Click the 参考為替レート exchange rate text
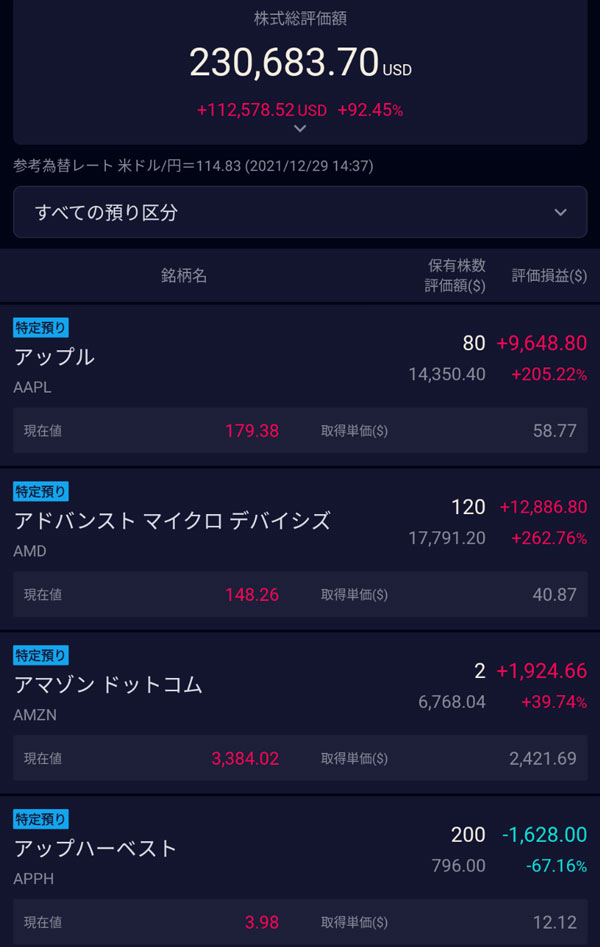 (193, 166)
